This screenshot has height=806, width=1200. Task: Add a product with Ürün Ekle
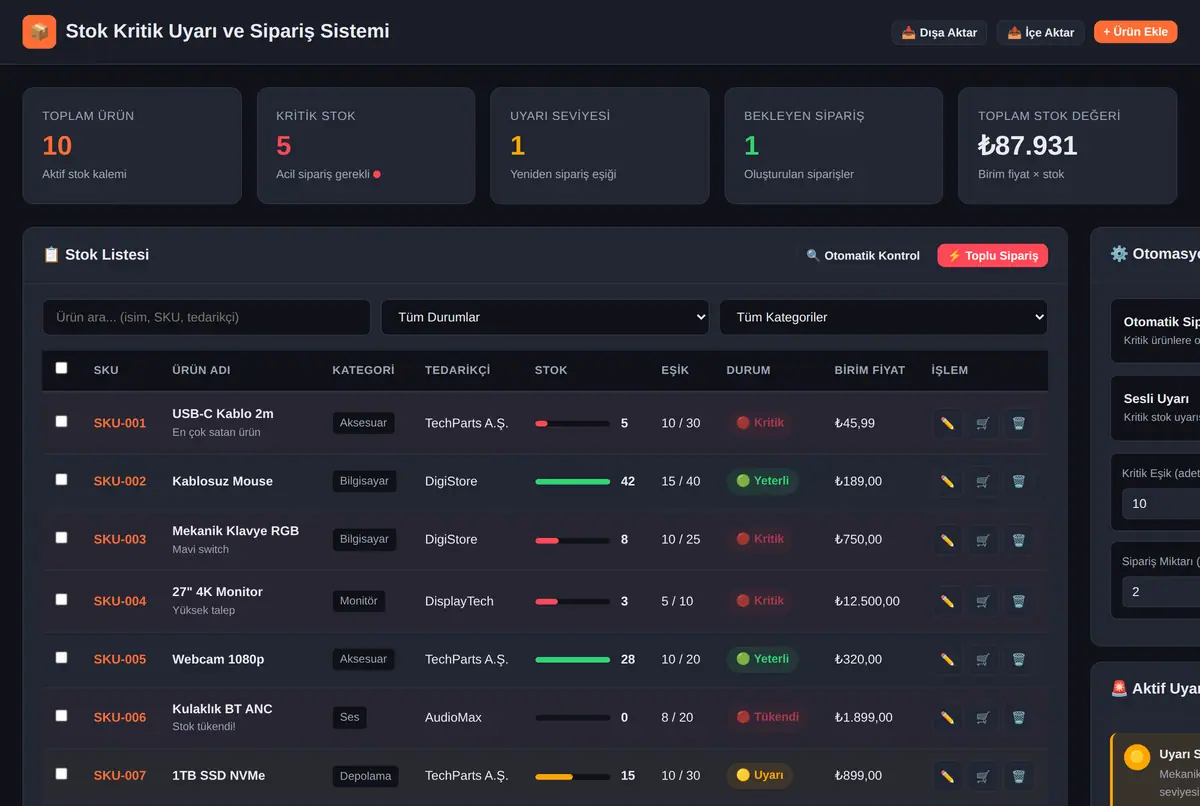[x=1135, y=32]
